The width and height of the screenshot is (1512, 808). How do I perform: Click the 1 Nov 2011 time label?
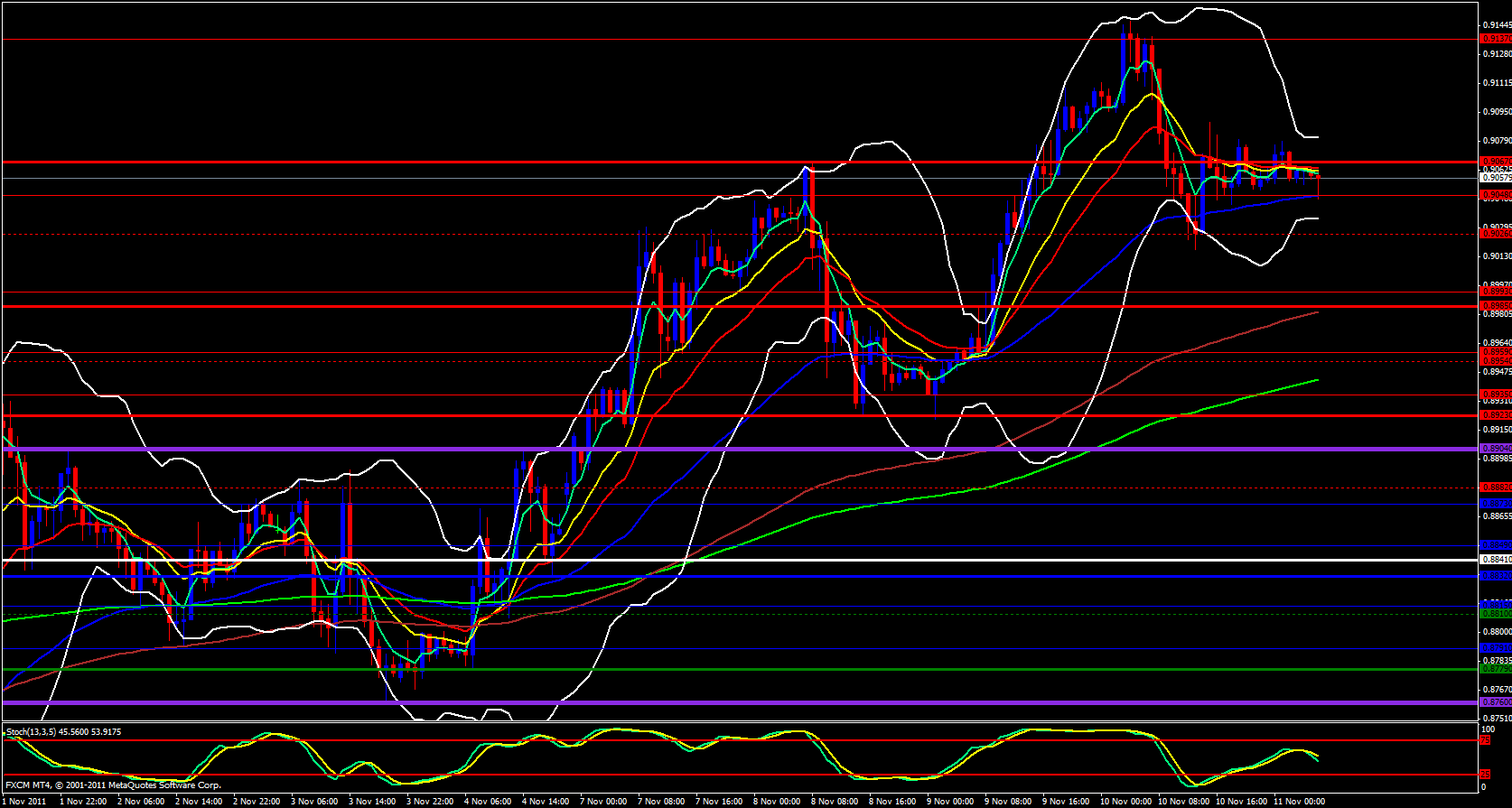24,801
